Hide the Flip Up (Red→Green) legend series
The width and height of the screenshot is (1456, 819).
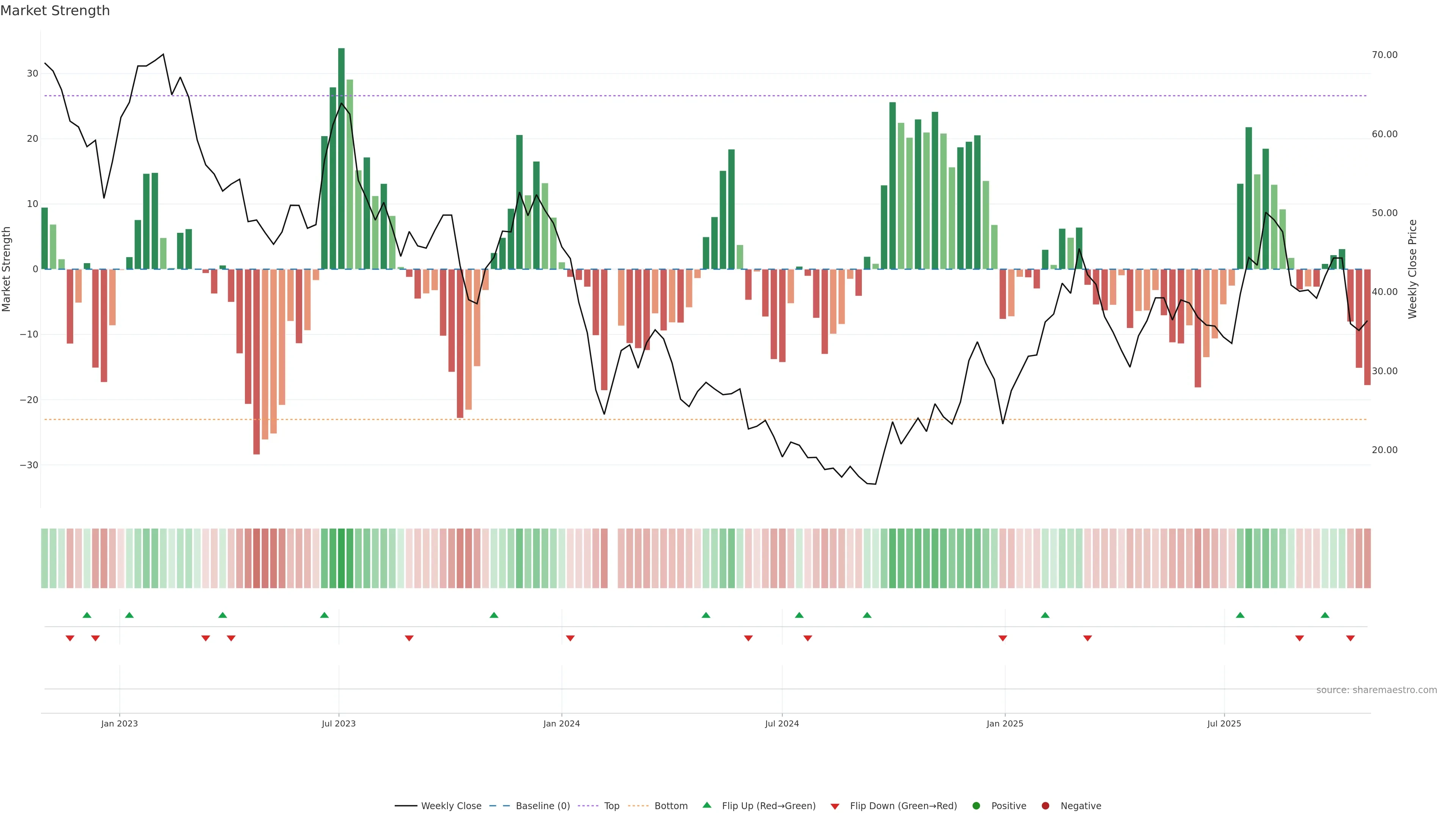coord(768,806)
